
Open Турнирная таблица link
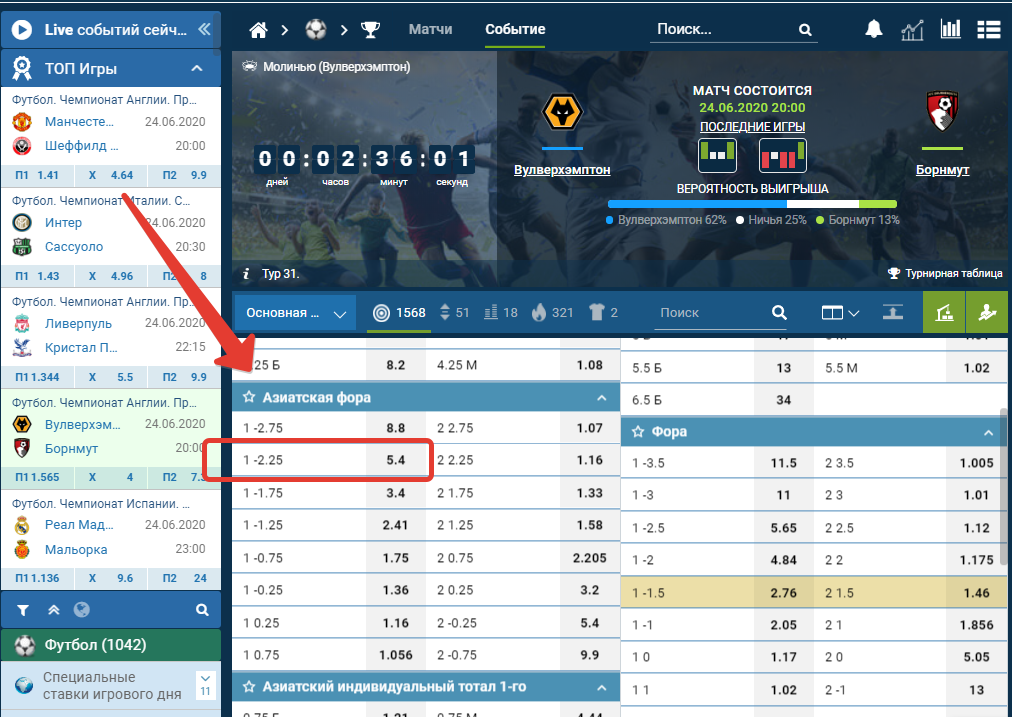tap(946, 274)
